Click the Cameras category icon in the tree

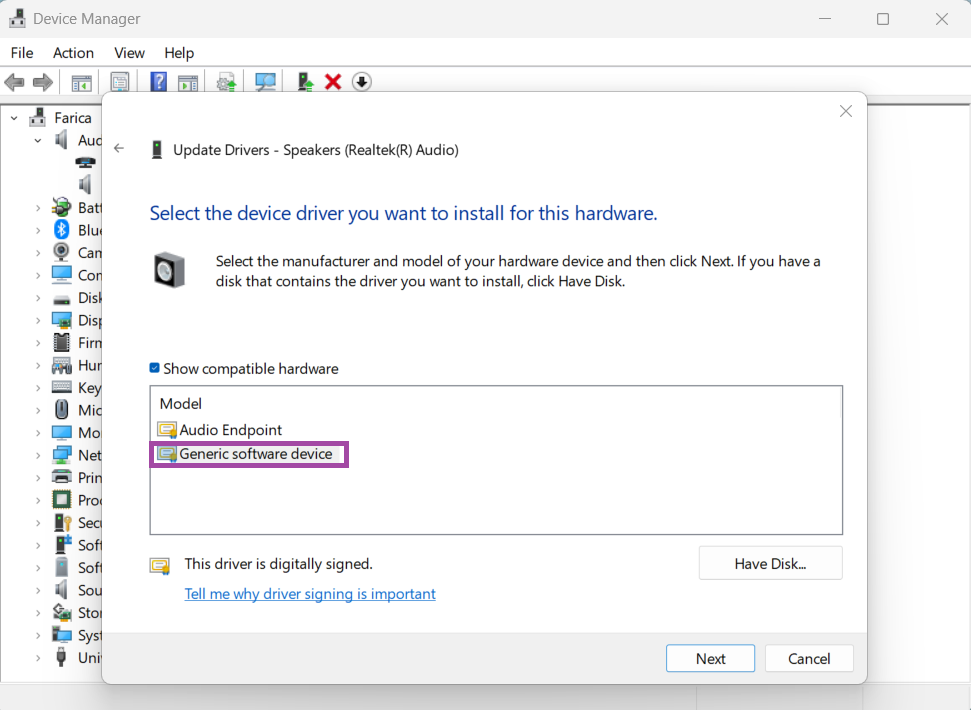coord(62,253)
